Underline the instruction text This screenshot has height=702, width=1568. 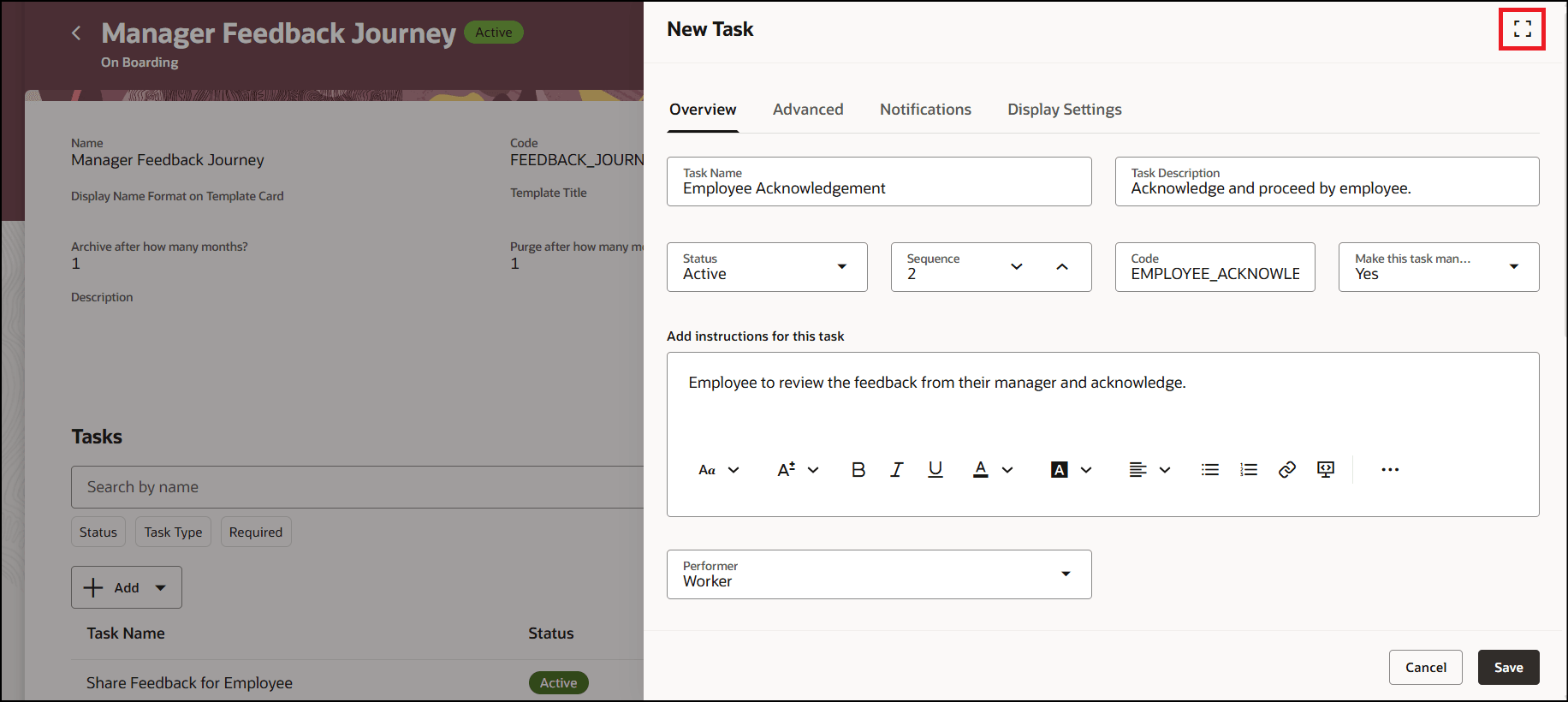click(935, 469)
